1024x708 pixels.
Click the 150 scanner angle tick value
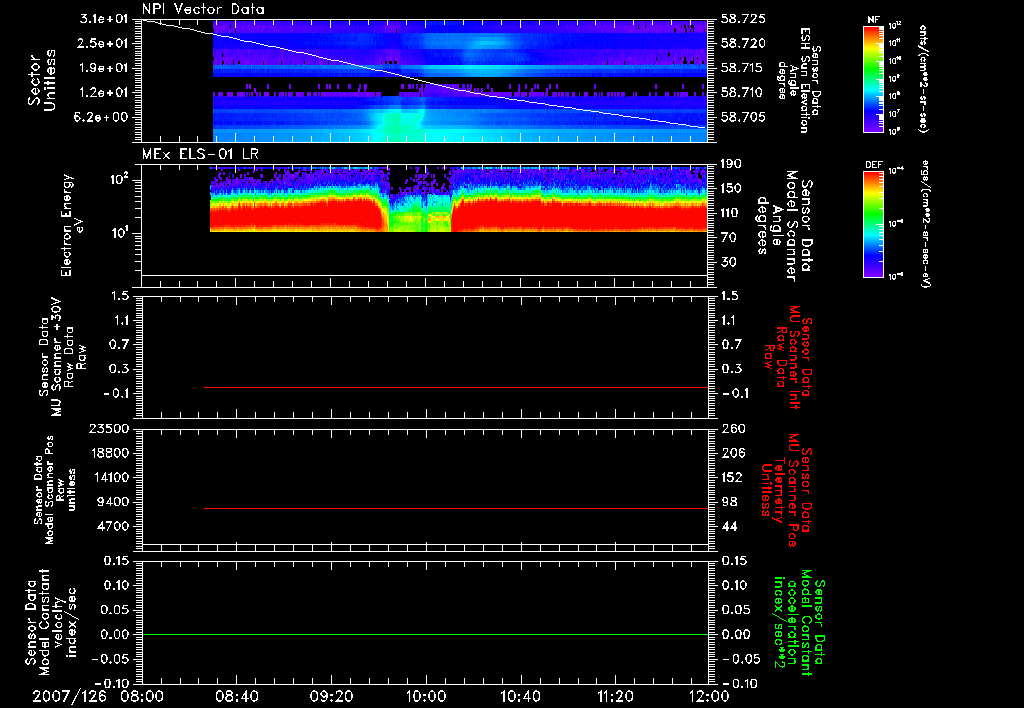coord(731,188)
